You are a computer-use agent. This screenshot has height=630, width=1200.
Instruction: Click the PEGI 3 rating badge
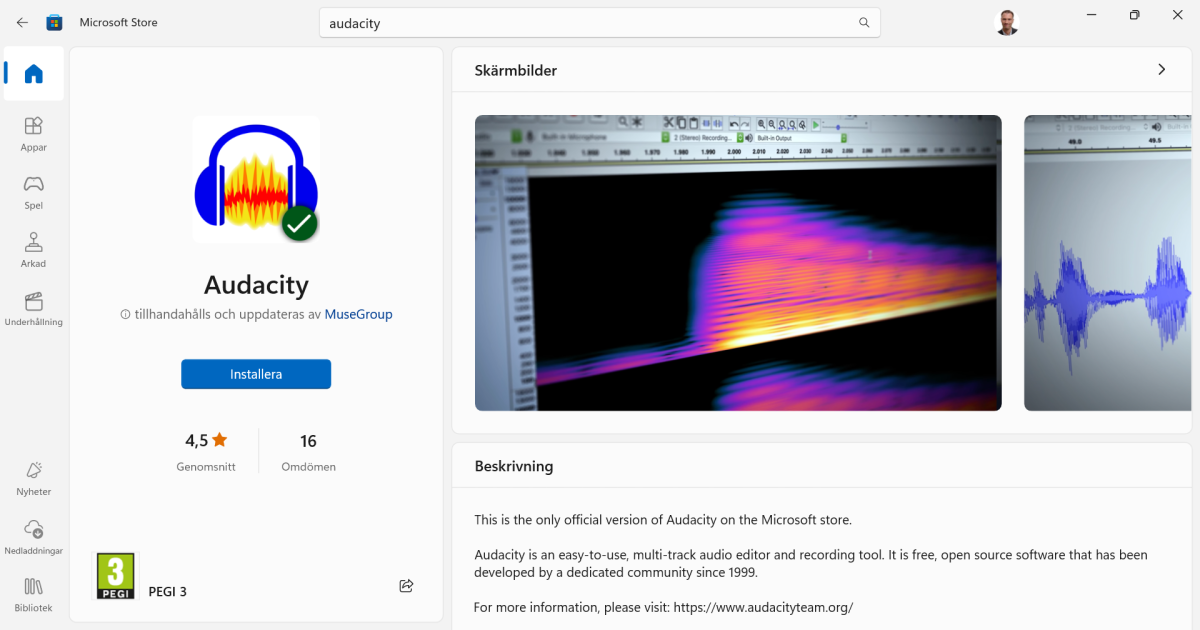click(115, 577)
